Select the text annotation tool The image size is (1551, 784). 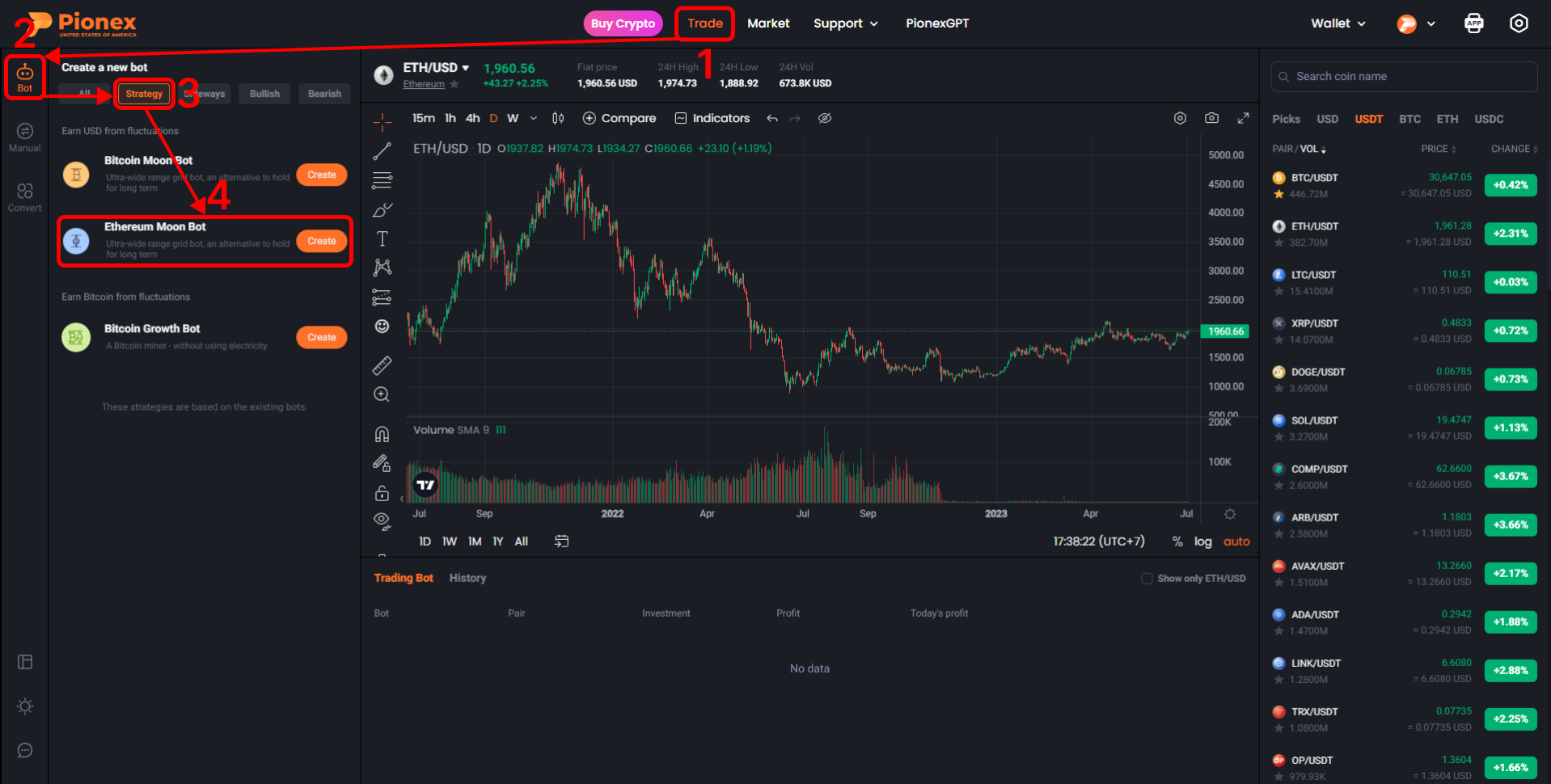click(x=382, y=238)
